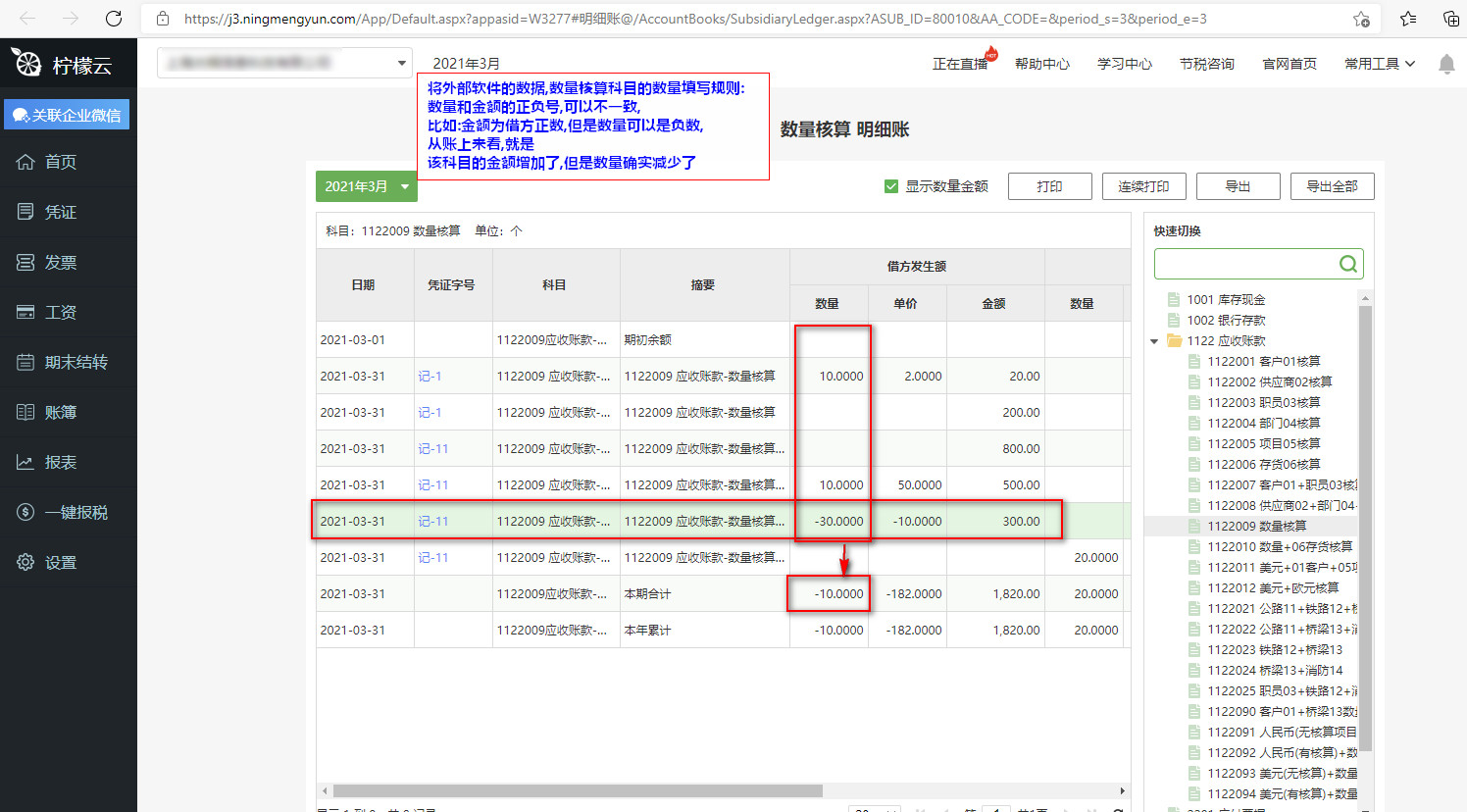Screen dimensions: 1467x812
Task: Click the 导出全部 button
Action: [x=1332, y=186]
